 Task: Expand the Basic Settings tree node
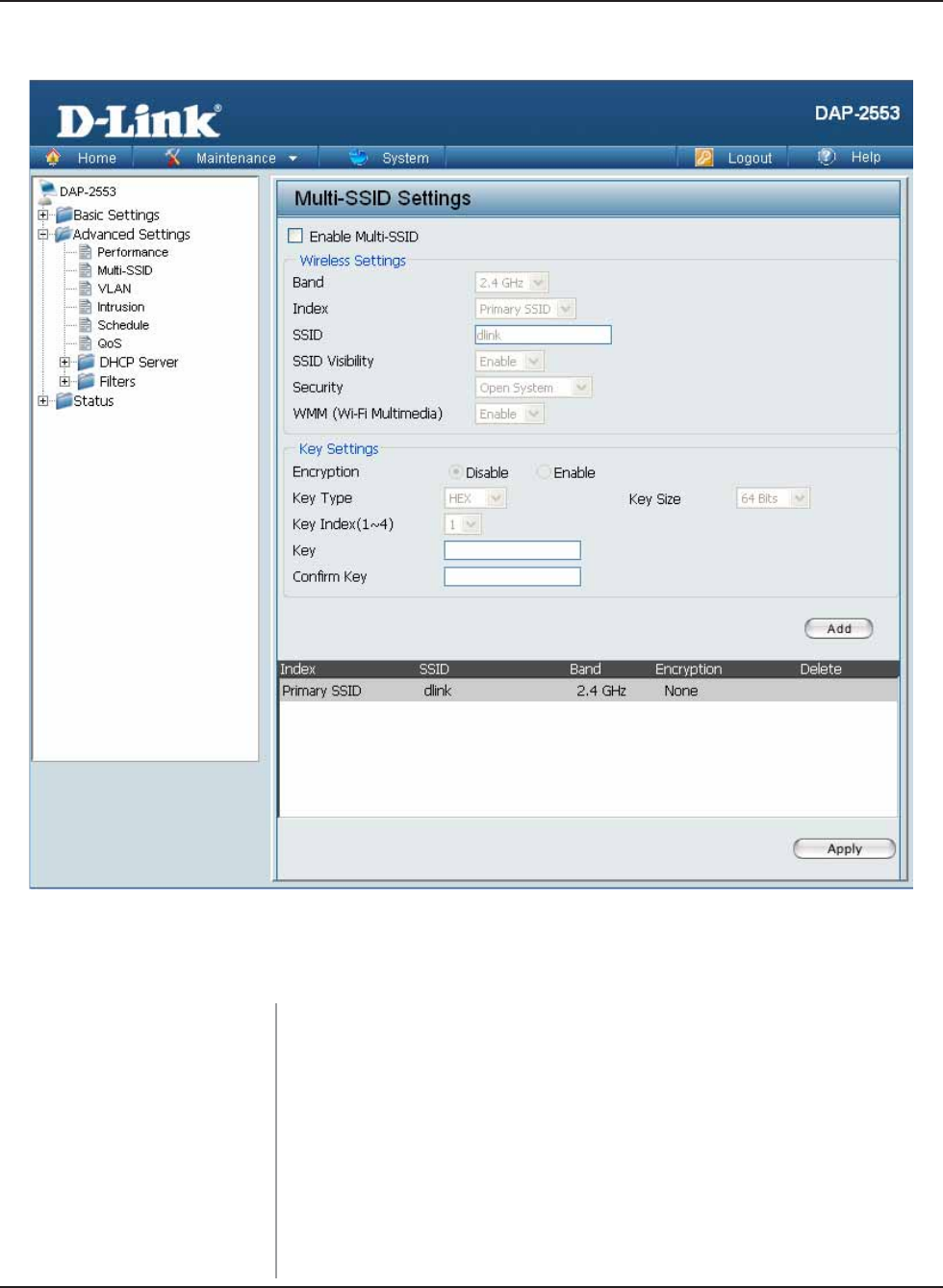point(43,215)
